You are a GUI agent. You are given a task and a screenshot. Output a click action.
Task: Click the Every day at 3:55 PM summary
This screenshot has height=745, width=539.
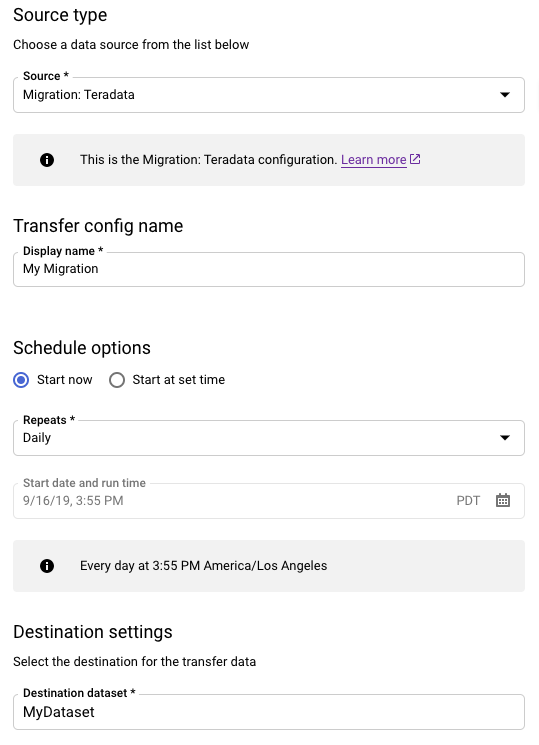point(203,565)
